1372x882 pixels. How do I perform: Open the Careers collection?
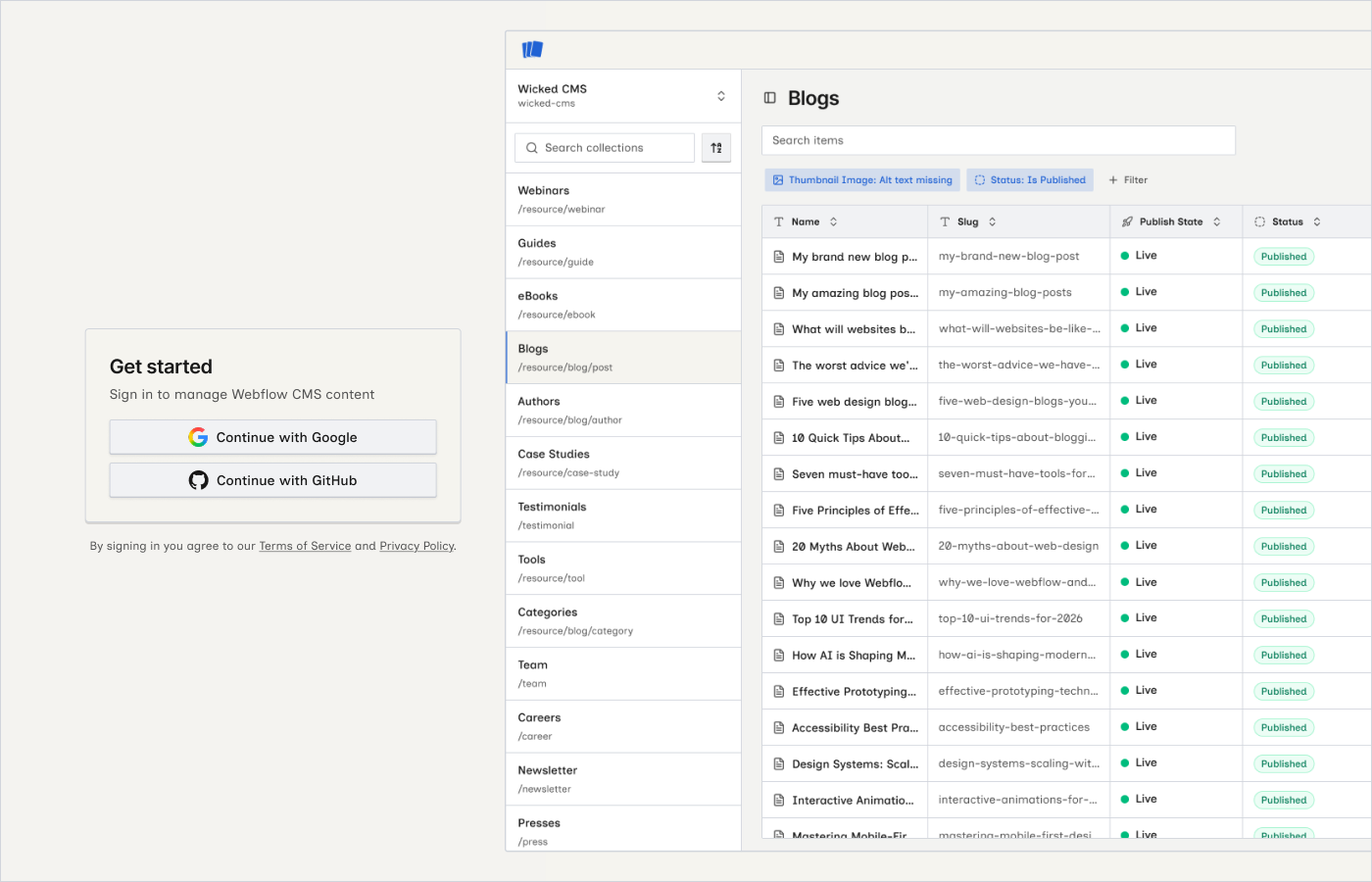pyautogui.click(x=623, y=727)
